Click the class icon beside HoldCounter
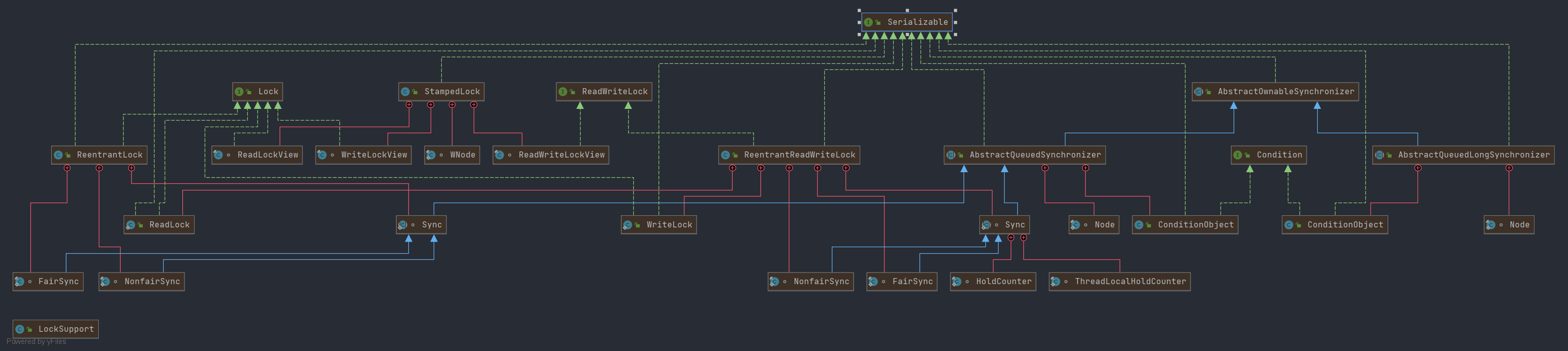Screen dimensions: 1568x351 coord(957,282)
